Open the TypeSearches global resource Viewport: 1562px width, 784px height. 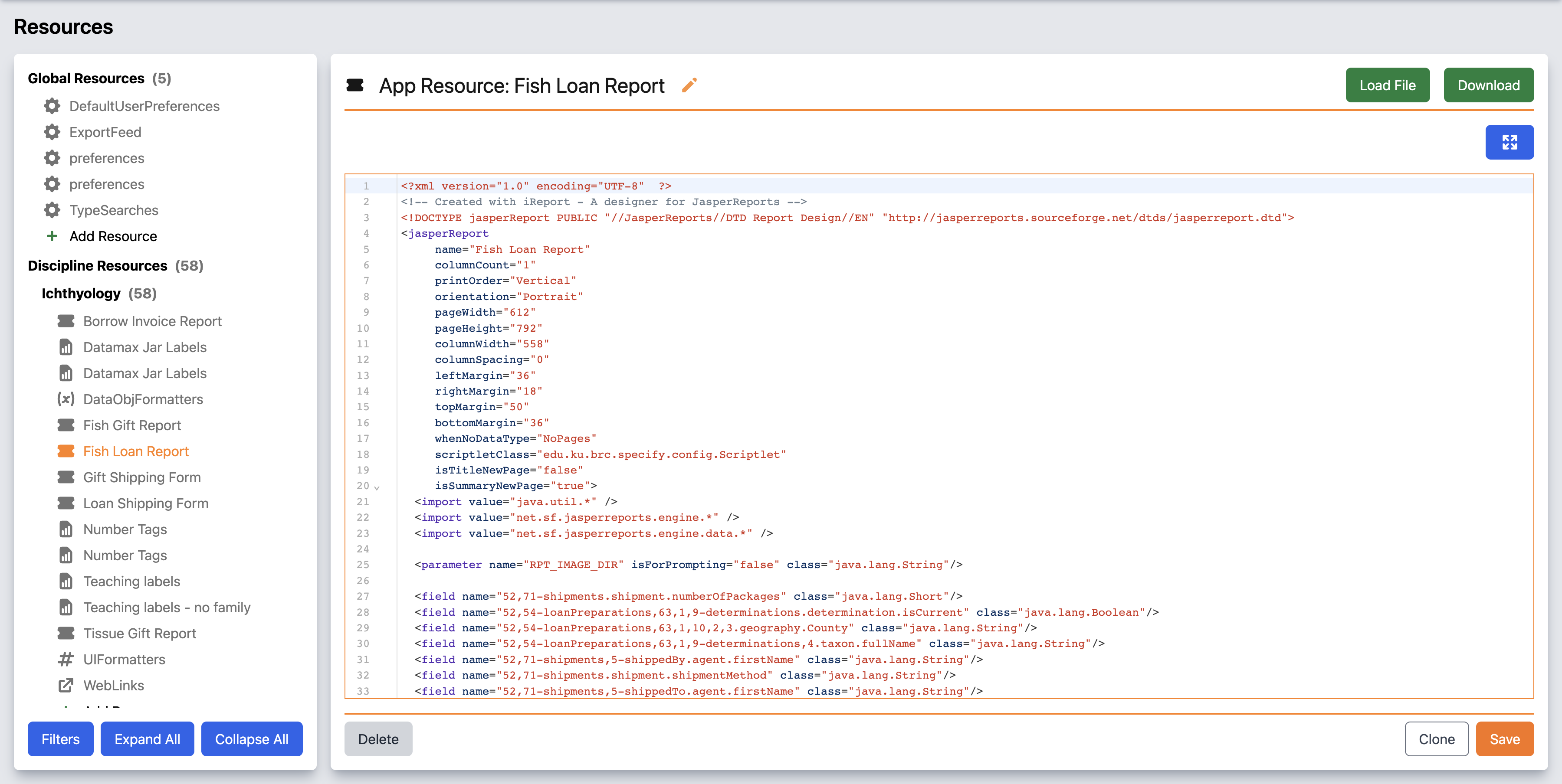tap(113, 210)
